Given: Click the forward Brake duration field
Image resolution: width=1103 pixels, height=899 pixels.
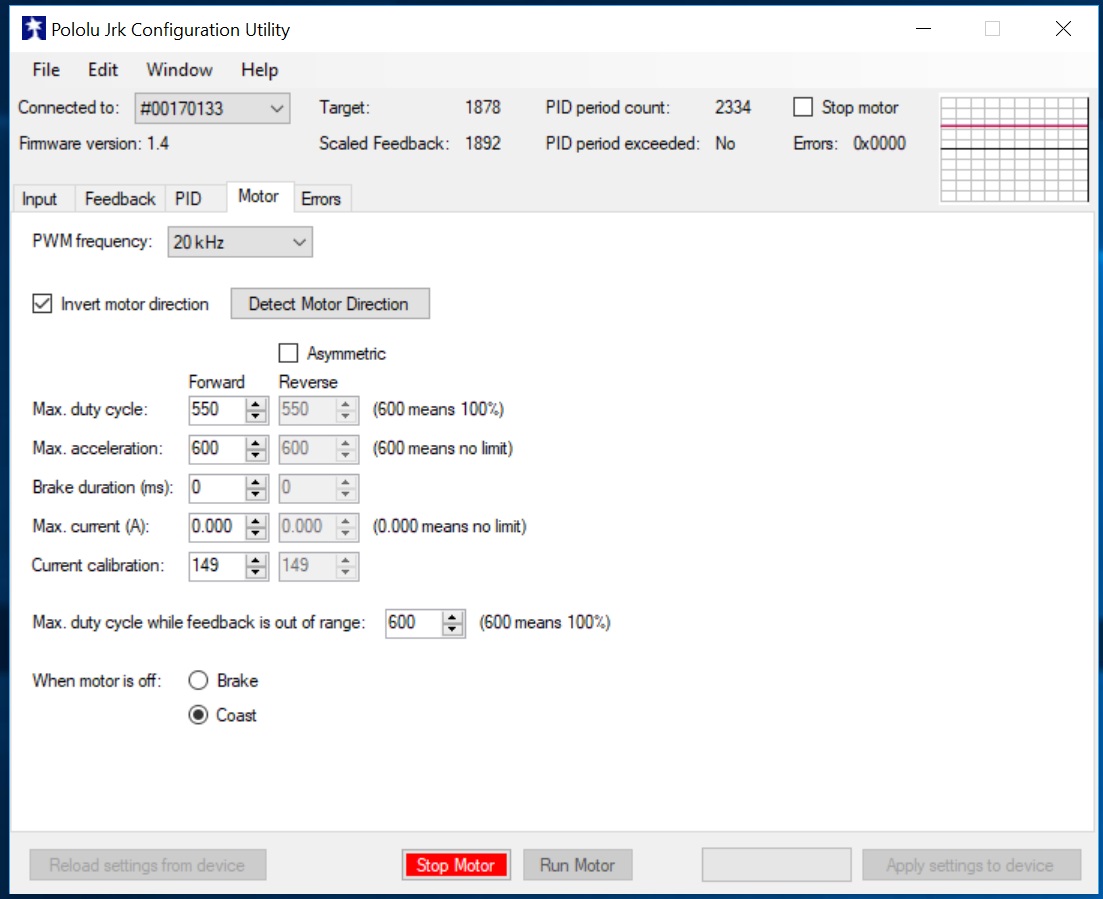Looking at the screenshot, I should 217,487.
